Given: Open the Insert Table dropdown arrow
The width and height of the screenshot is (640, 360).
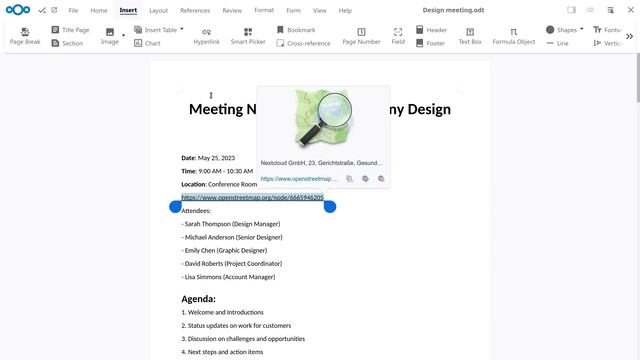Looking at the screenshot, I should pos(182,29).
